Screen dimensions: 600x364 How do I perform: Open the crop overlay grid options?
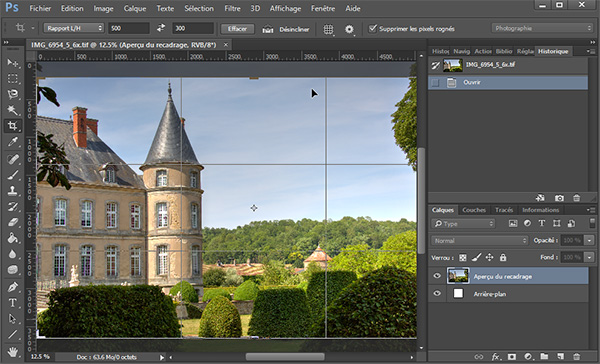tap(328, 29)
